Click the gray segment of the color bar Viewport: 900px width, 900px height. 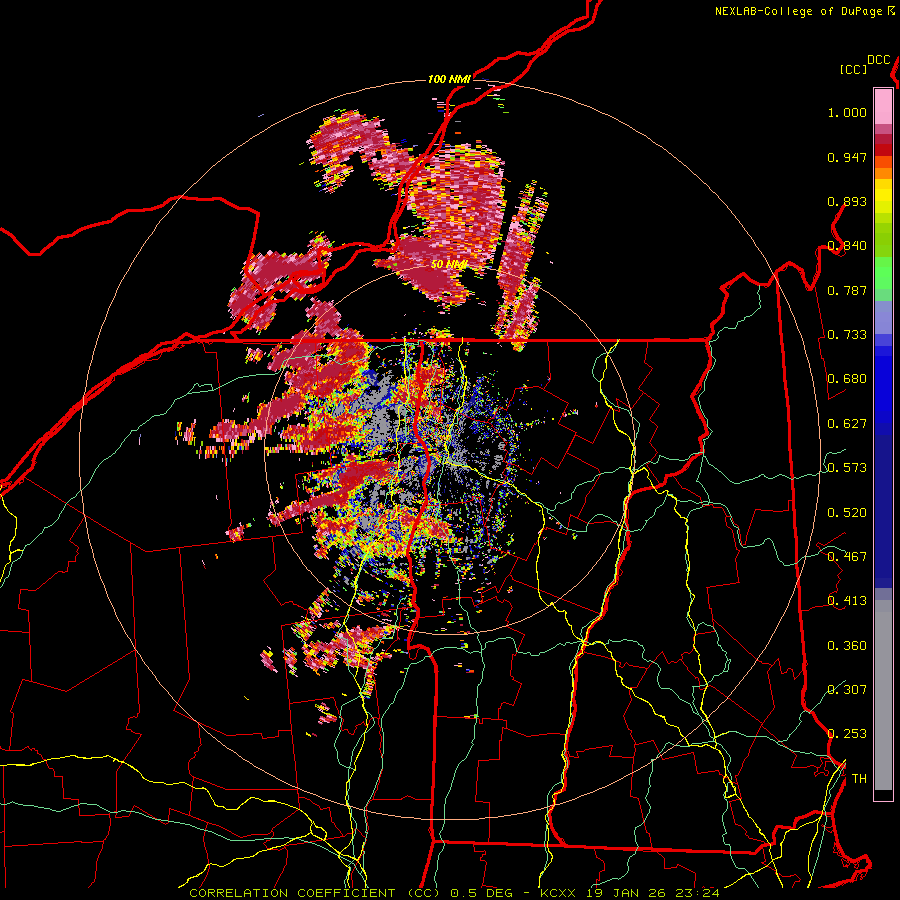[x=883, y=695]
